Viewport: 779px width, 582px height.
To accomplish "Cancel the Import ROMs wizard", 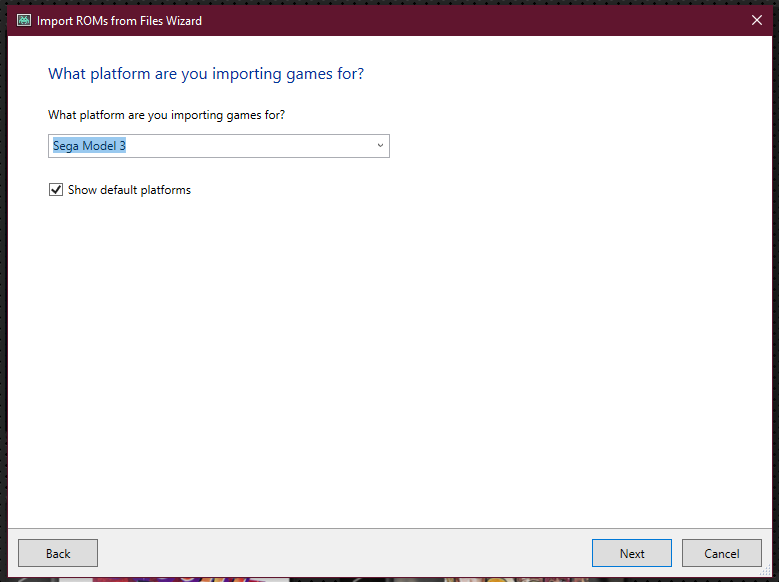I will [721, 553].
